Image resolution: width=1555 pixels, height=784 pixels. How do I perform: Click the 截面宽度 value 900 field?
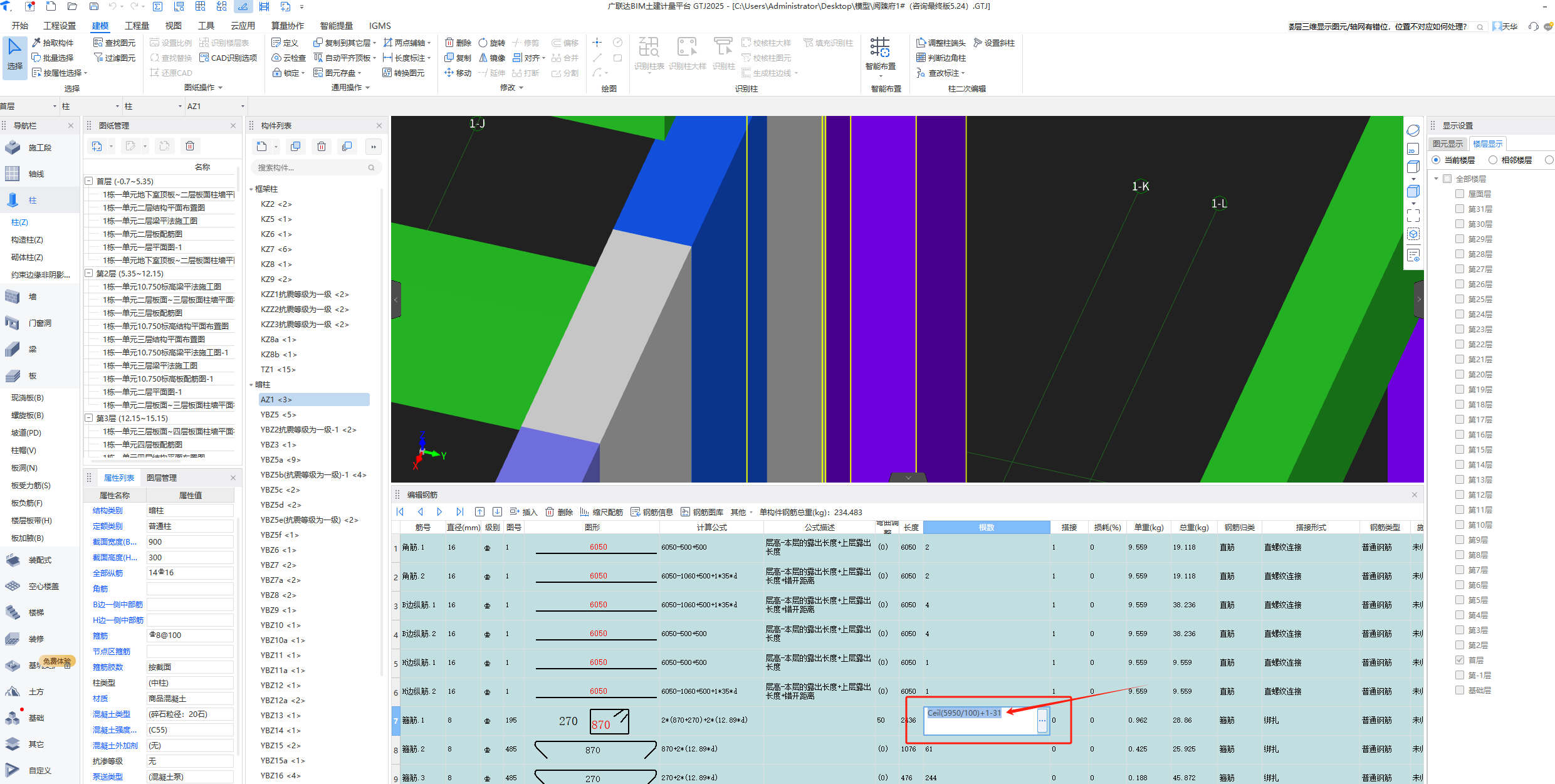(x=190, y=542)
